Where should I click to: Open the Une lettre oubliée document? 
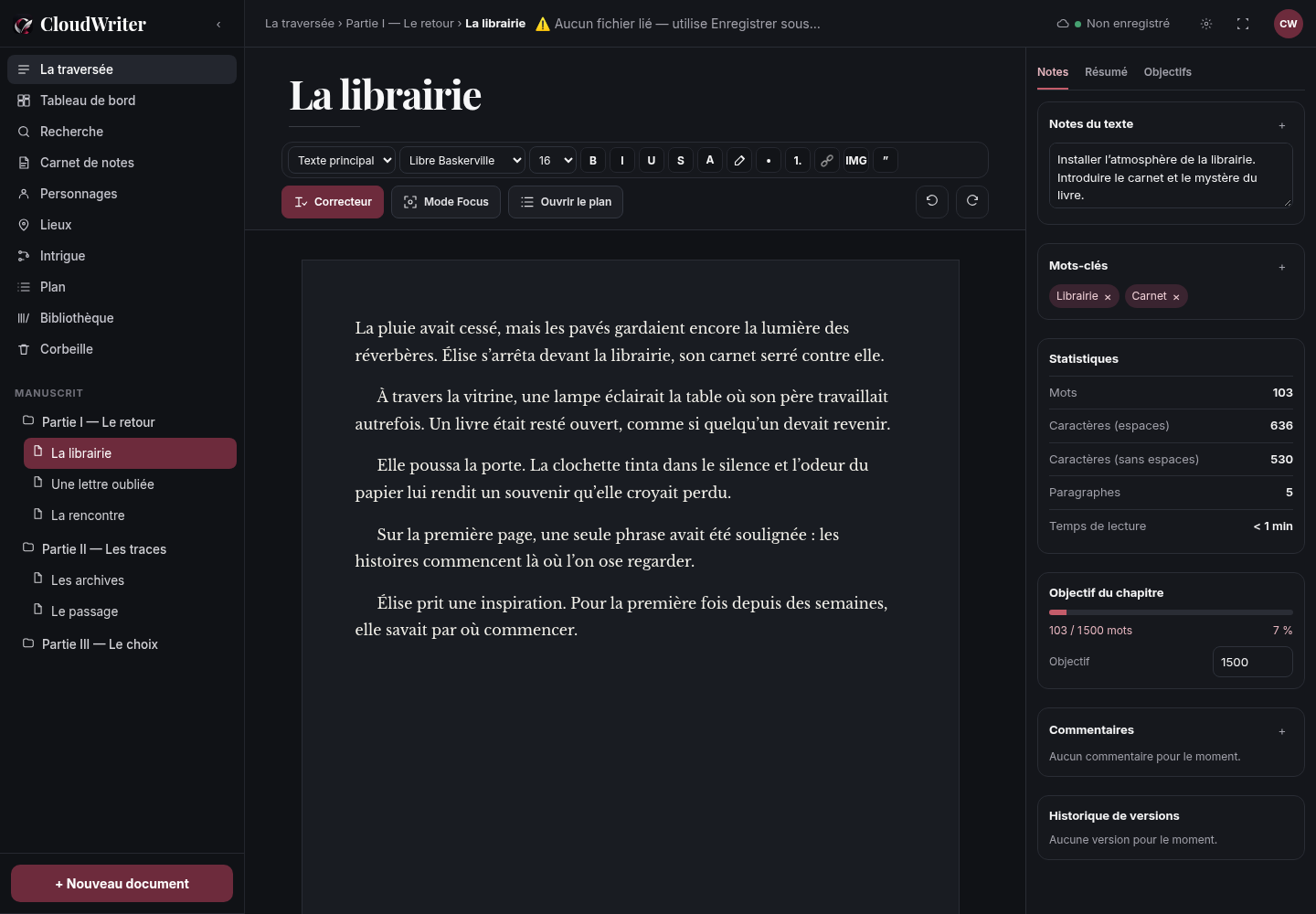coord(130,484)
